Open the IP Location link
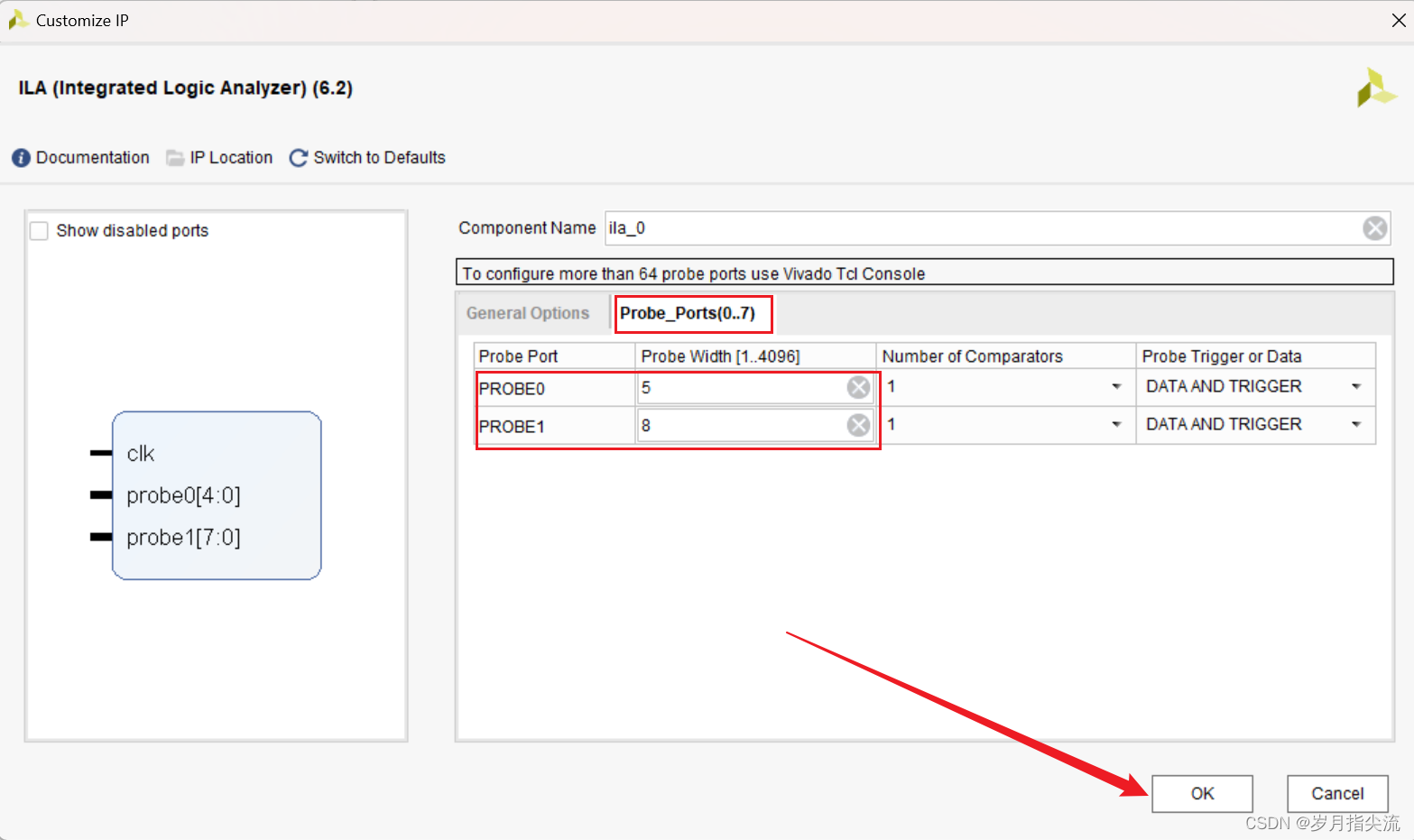Viewport: 1414px width, 840px height. (x=231, y=158)
